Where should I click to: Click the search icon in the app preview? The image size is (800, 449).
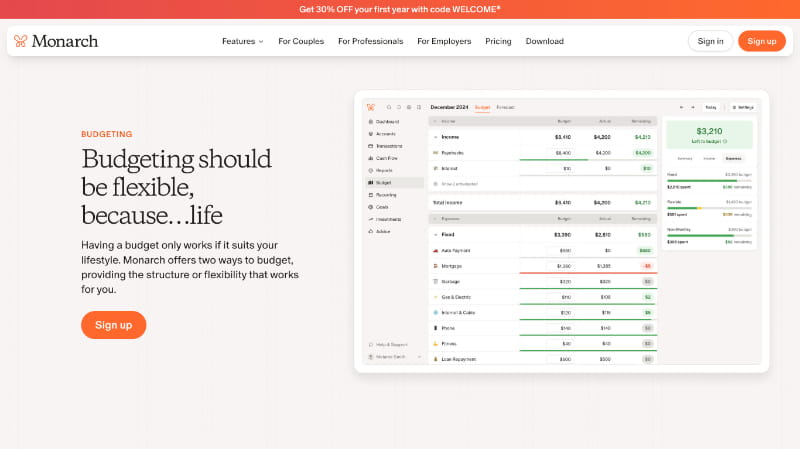(x=389, y=107)
